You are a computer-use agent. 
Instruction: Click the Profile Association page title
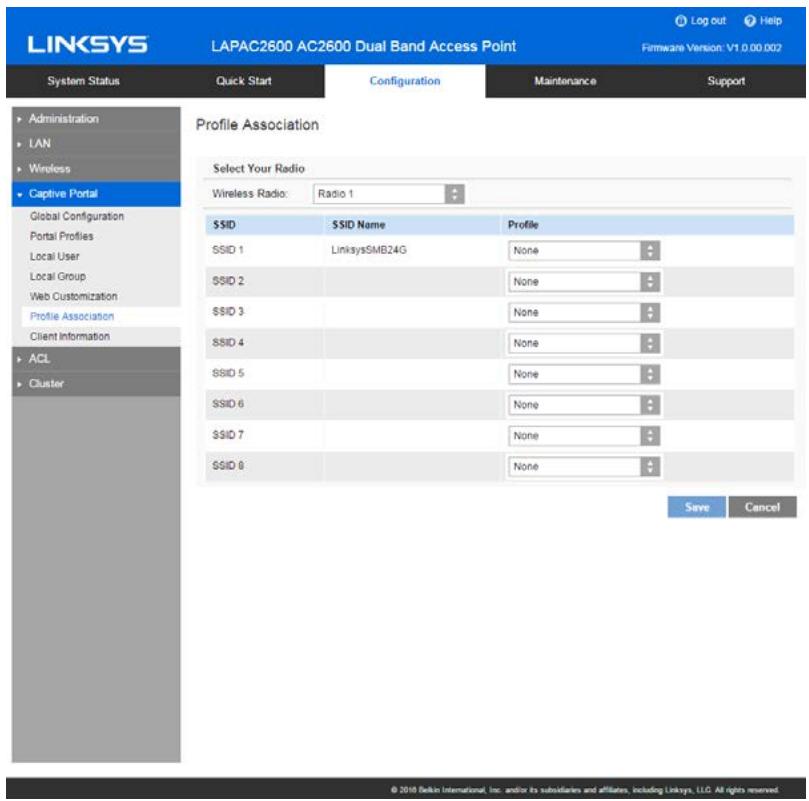tap(257, 125)
